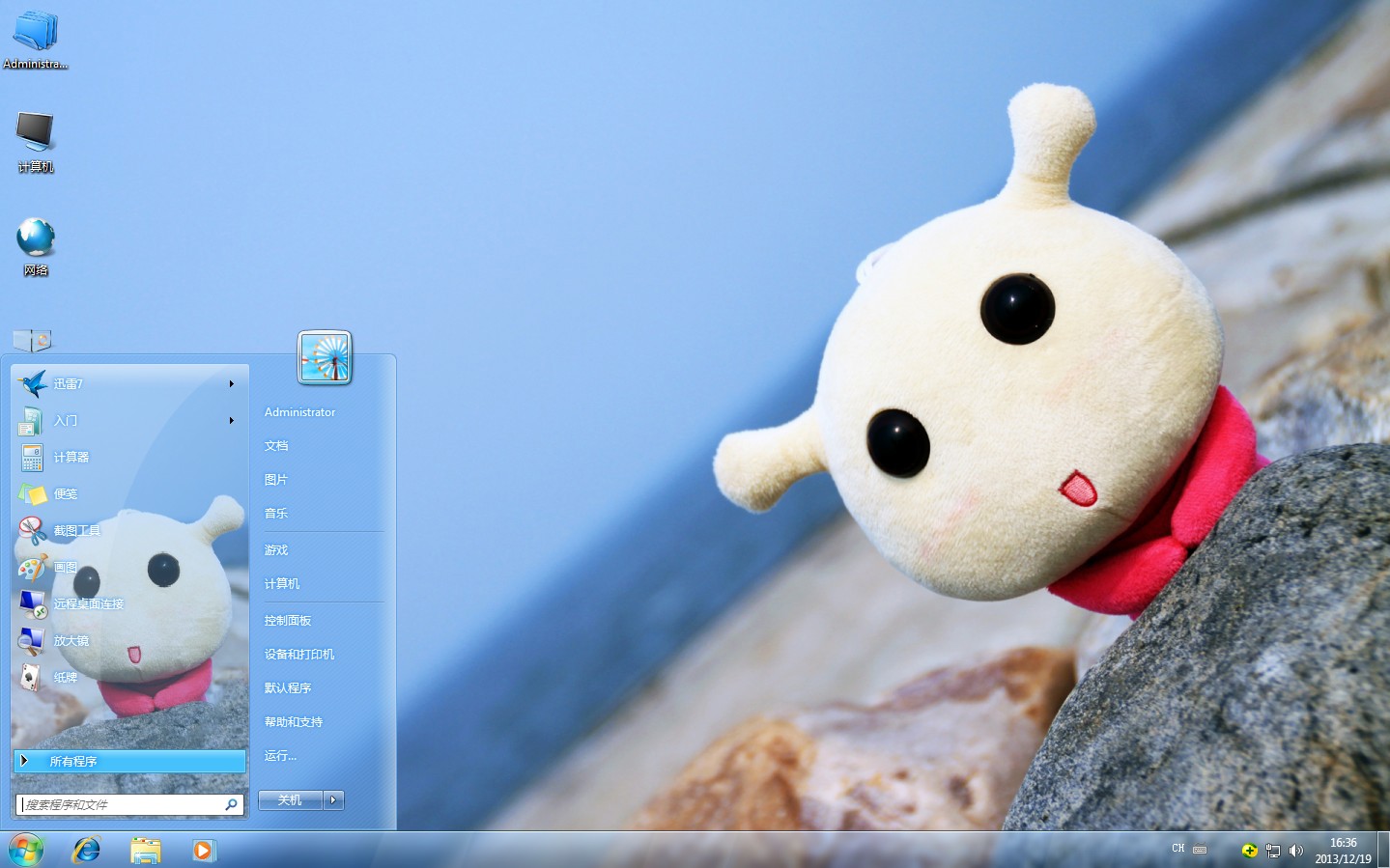
Task: Expand 所有程序 all programs list
Action: [x=129, y=761]
